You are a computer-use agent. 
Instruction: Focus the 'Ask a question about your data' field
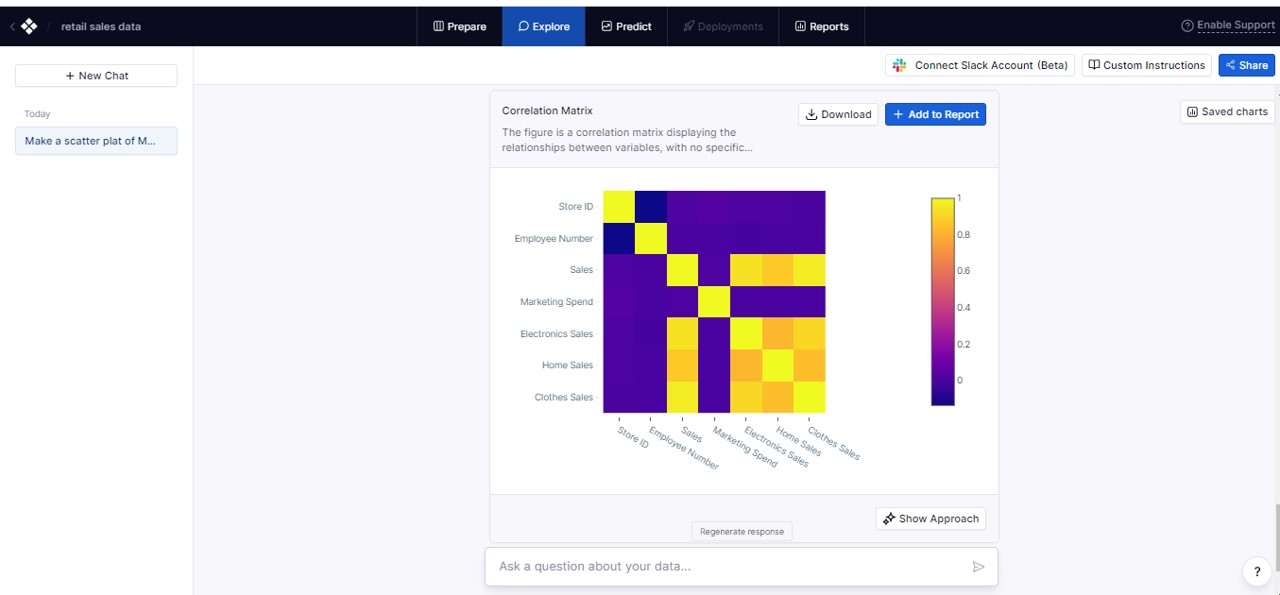coord(730,567)
